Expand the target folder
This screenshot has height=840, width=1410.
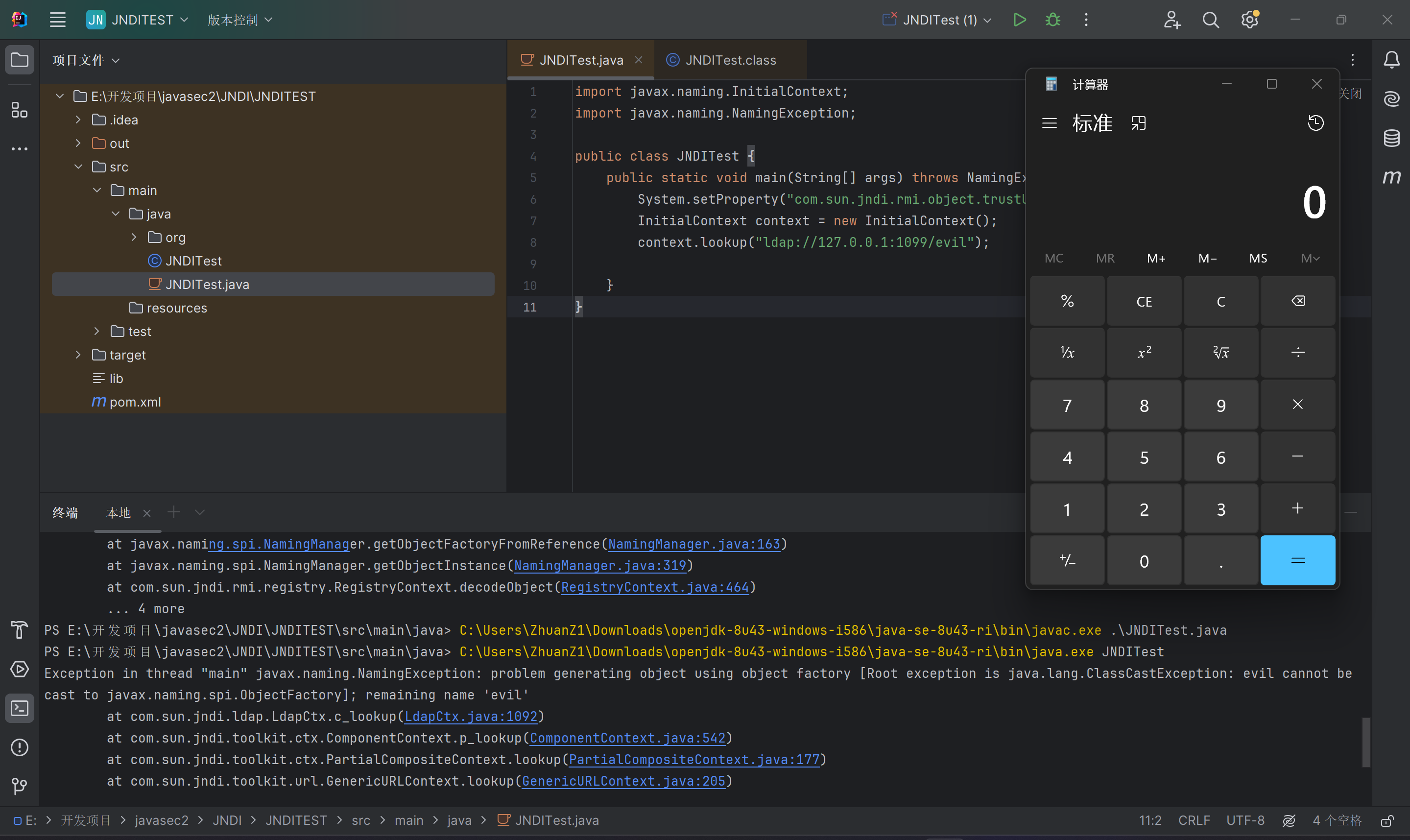(78, 355)
